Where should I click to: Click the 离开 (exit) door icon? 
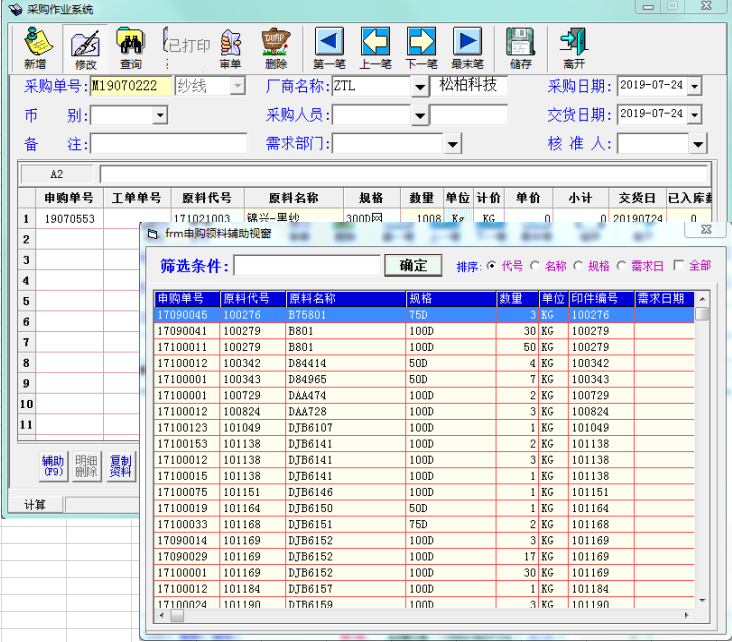(x=574, y=48)
